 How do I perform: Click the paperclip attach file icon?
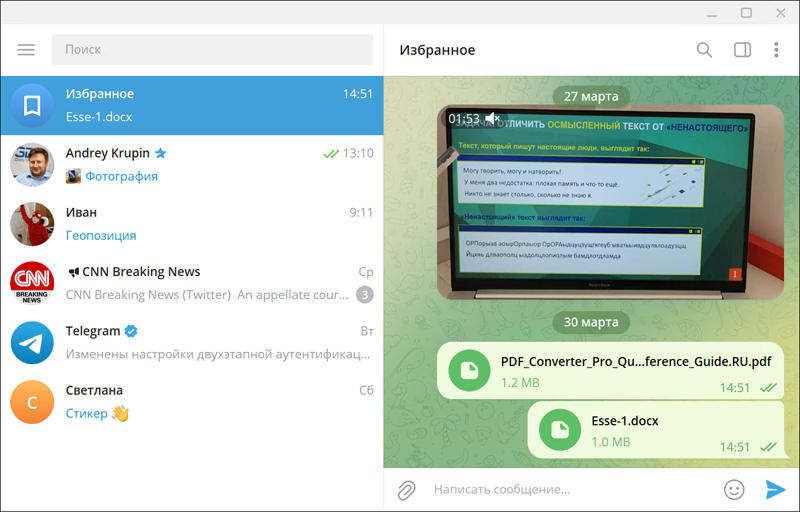point(406,490)
